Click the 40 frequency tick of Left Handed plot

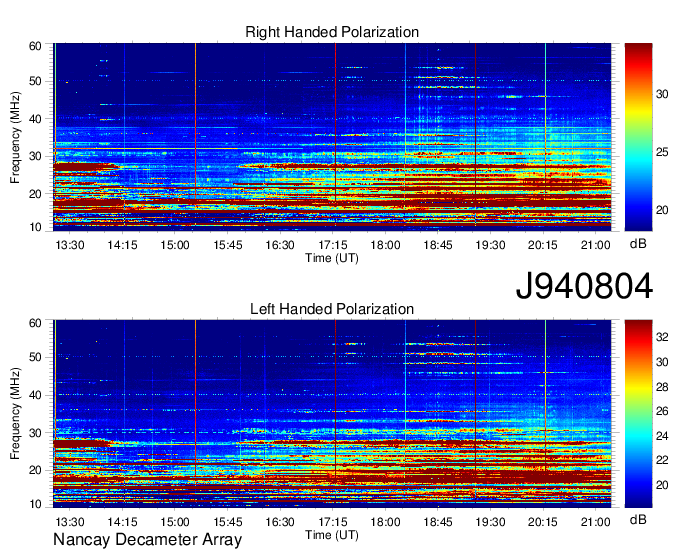[35, 395]
